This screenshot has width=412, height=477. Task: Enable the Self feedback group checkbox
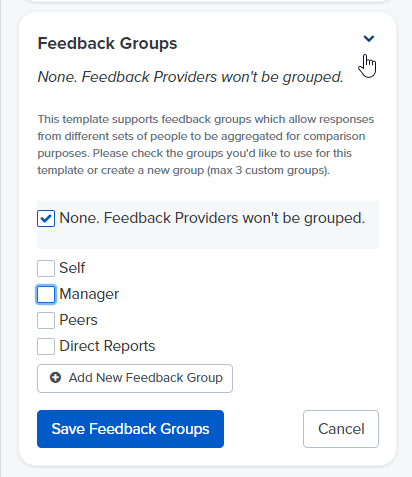click(46, 269)
